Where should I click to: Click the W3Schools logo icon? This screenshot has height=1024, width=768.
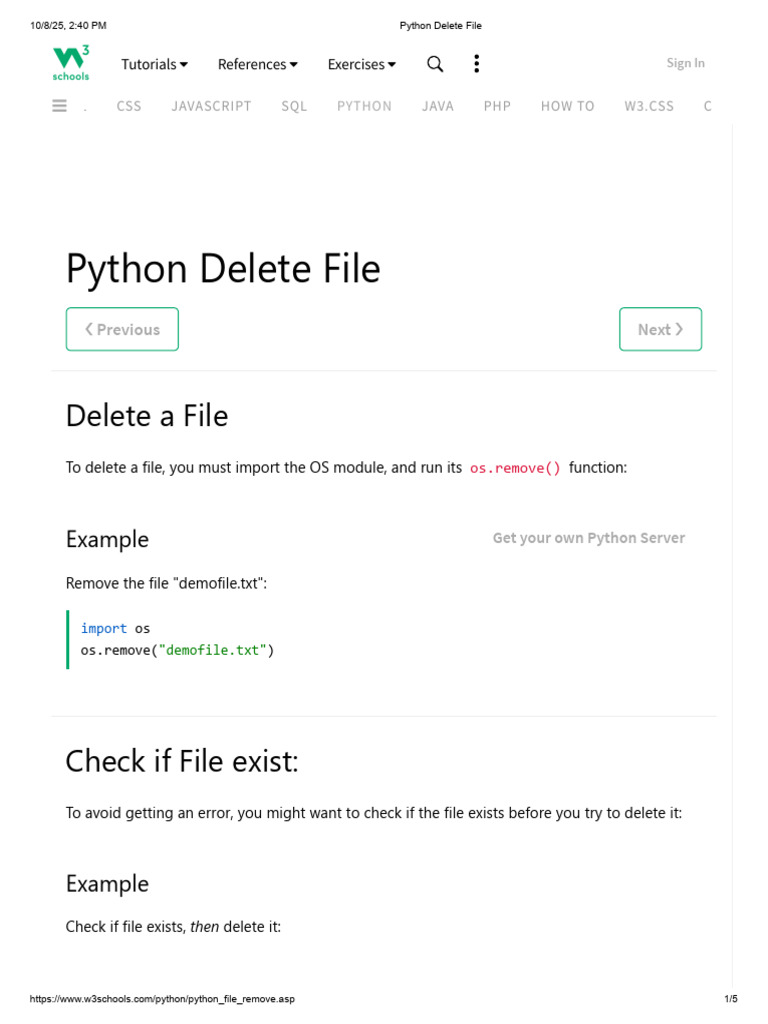[x=71, y=63]
